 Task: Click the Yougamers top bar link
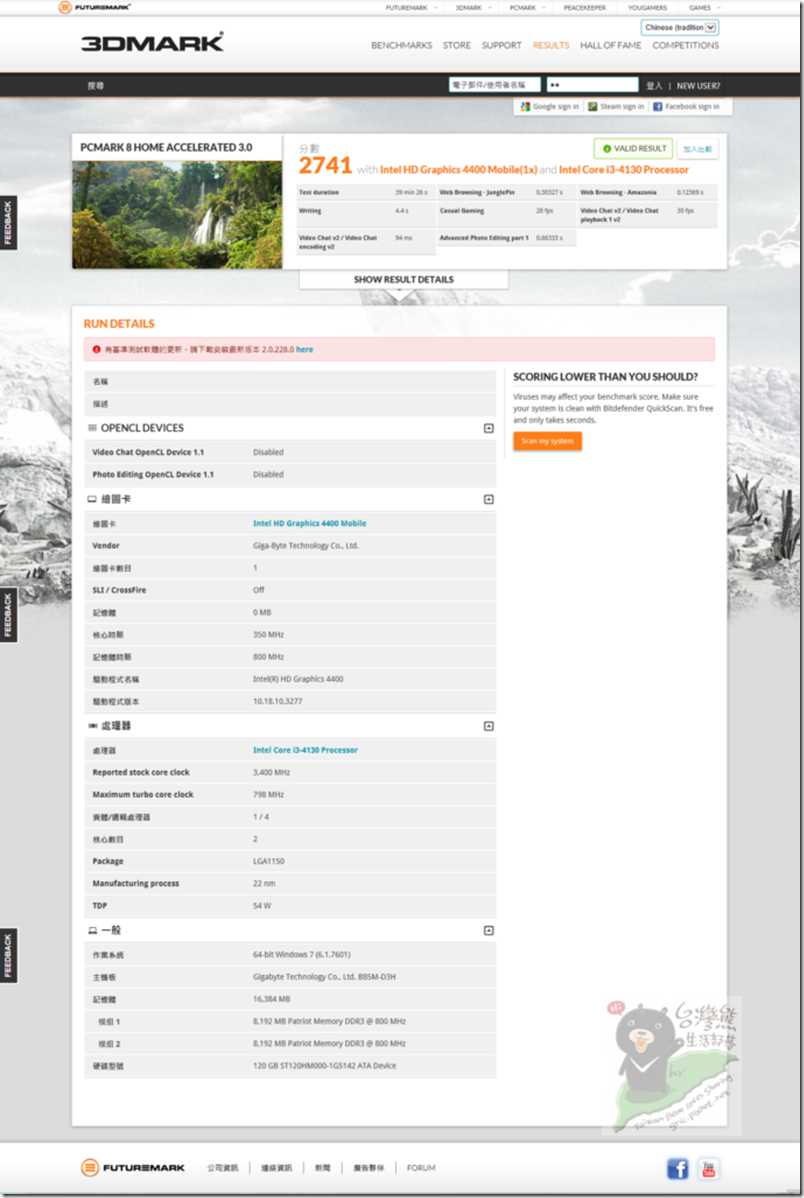[x=647, y=8]
